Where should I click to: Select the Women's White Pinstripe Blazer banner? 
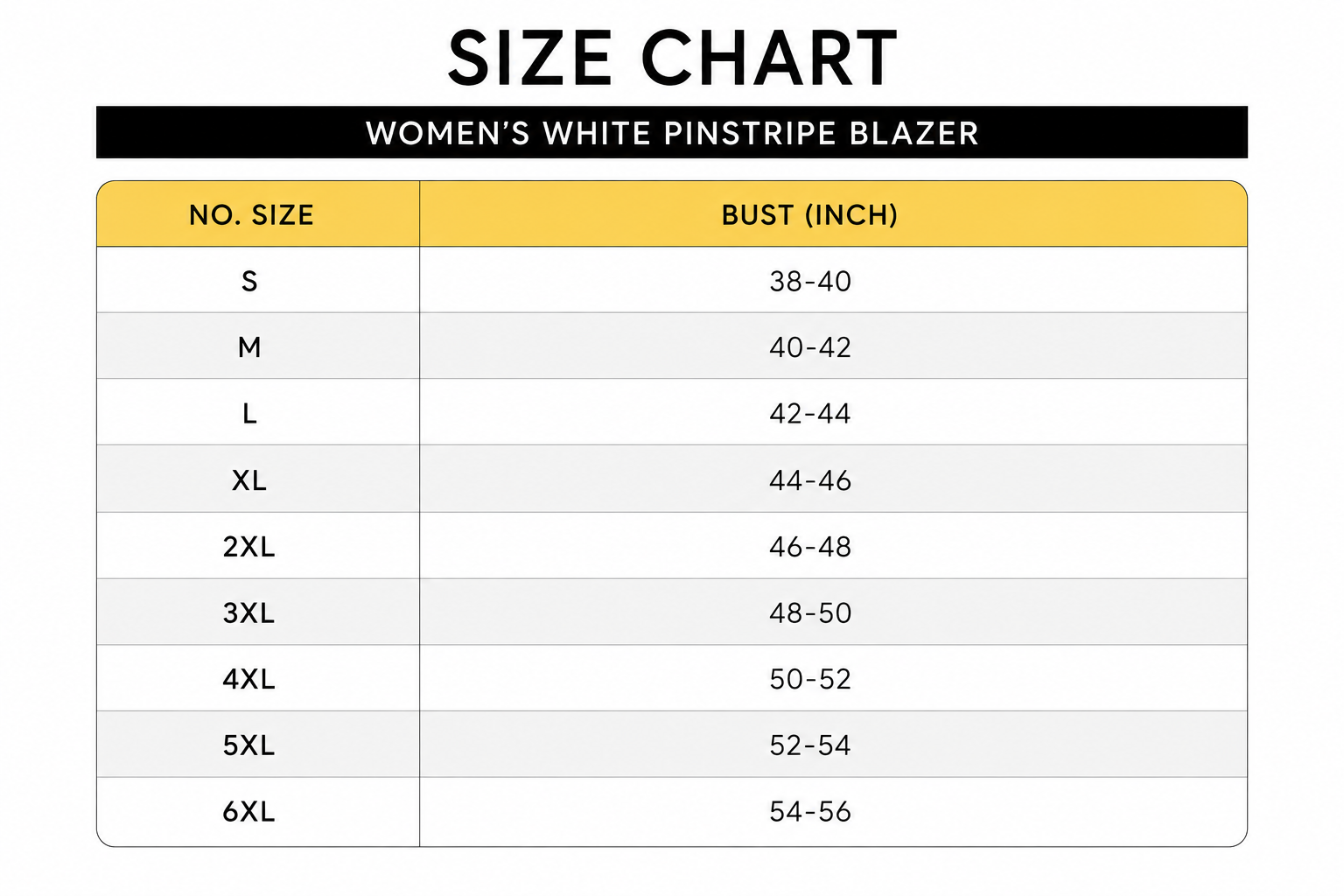[672, 133]
